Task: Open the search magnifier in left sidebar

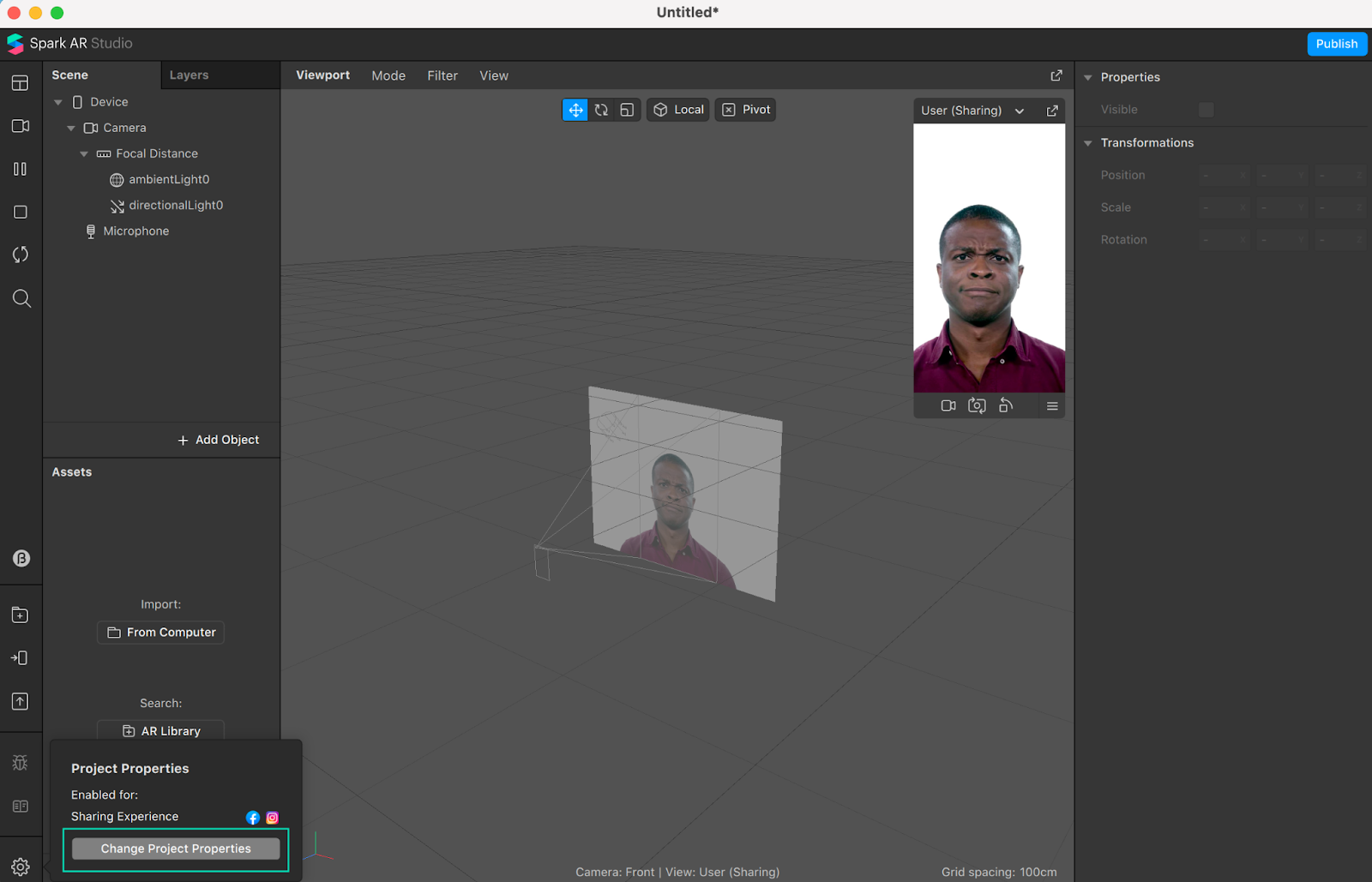Action: pos(21,298)
